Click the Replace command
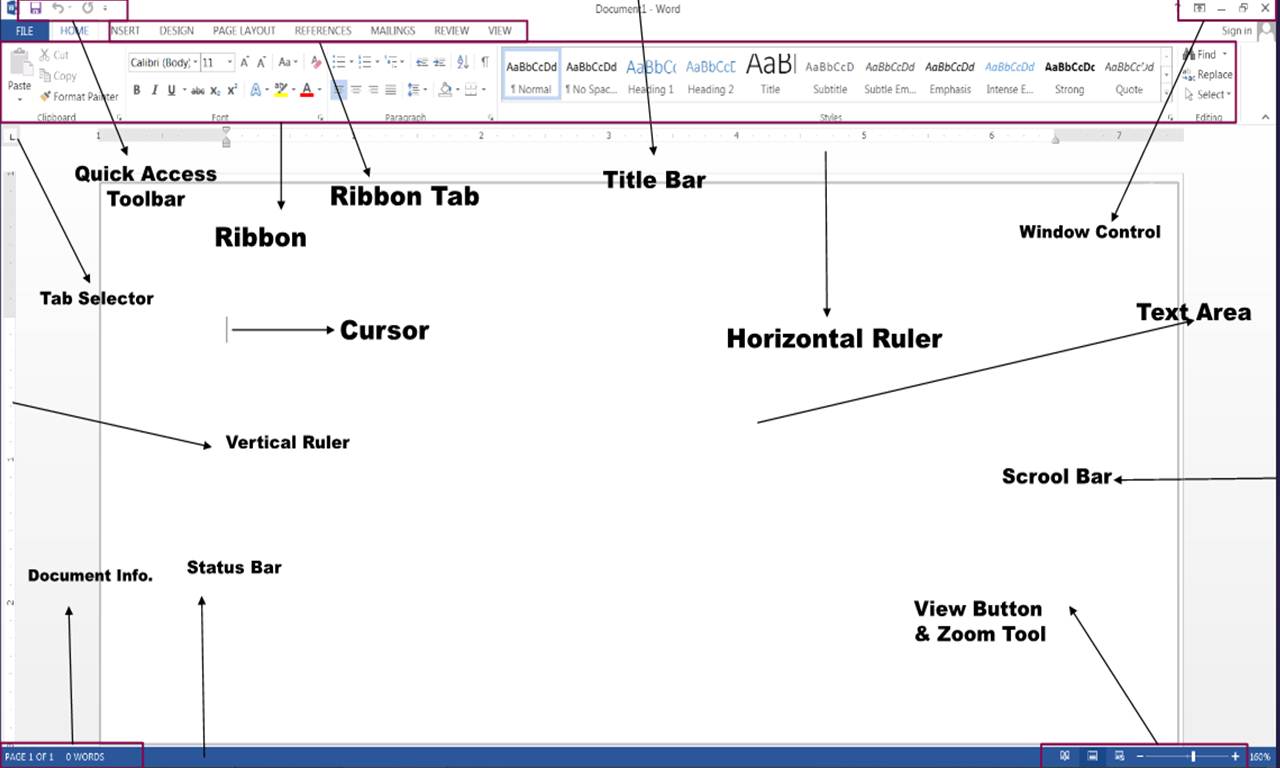The height and width of the screenshot is (768, 1280). [x=1210, y=74]
